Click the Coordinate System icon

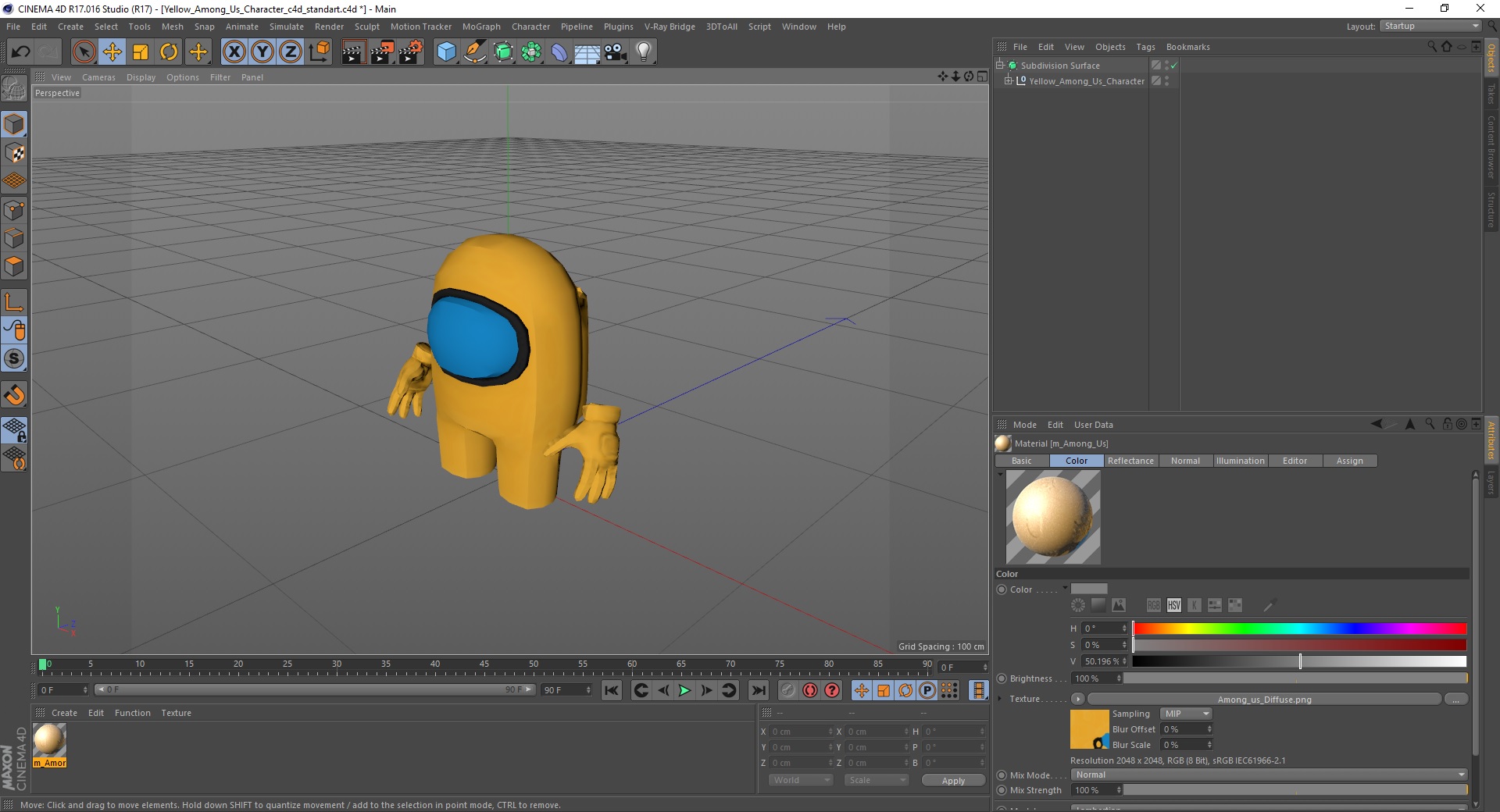[x=319, y=52]
